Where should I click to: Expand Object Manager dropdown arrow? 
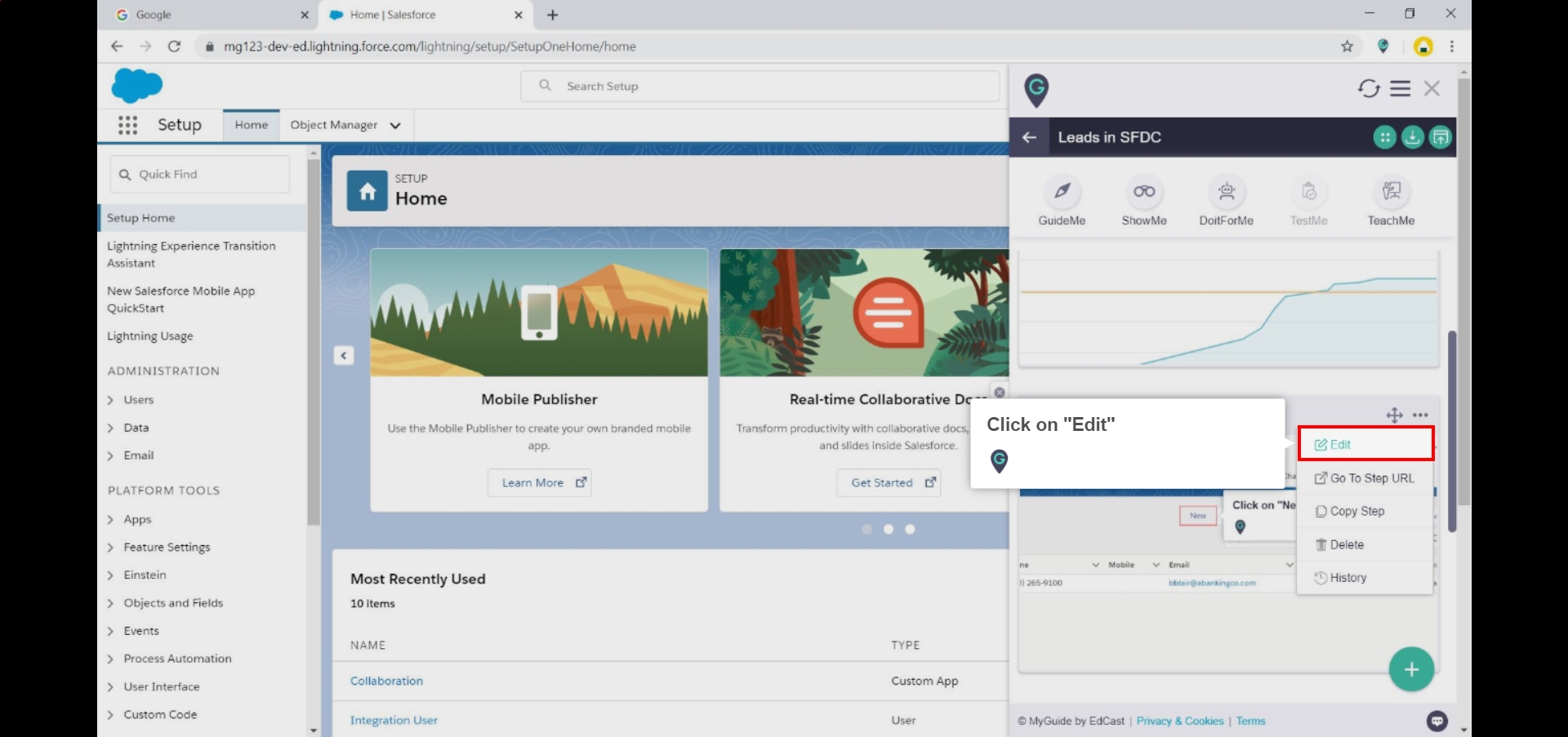[395, 126]
